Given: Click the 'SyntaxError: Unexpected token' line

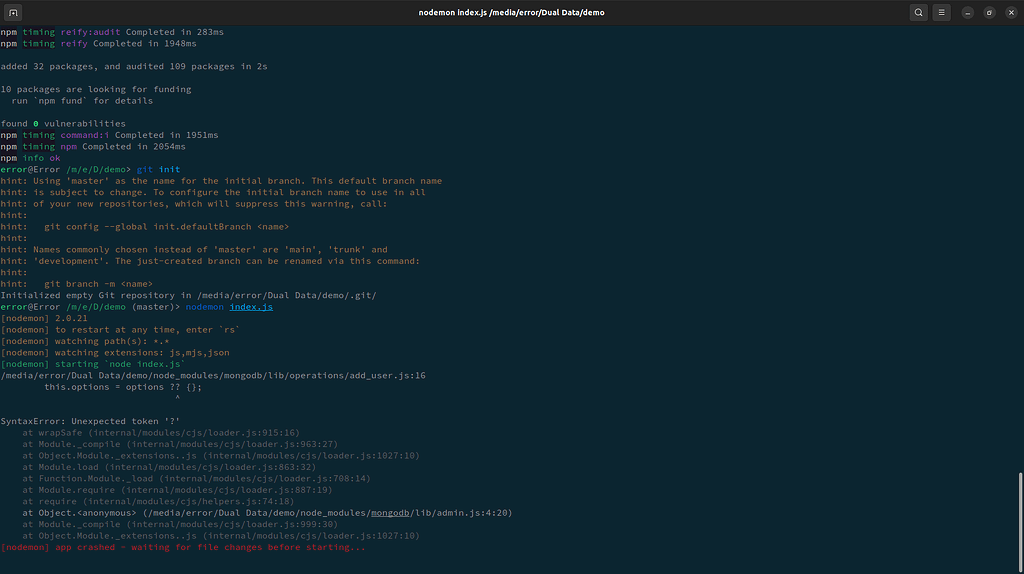Looking at the screenshot, I should coord(90,421).
